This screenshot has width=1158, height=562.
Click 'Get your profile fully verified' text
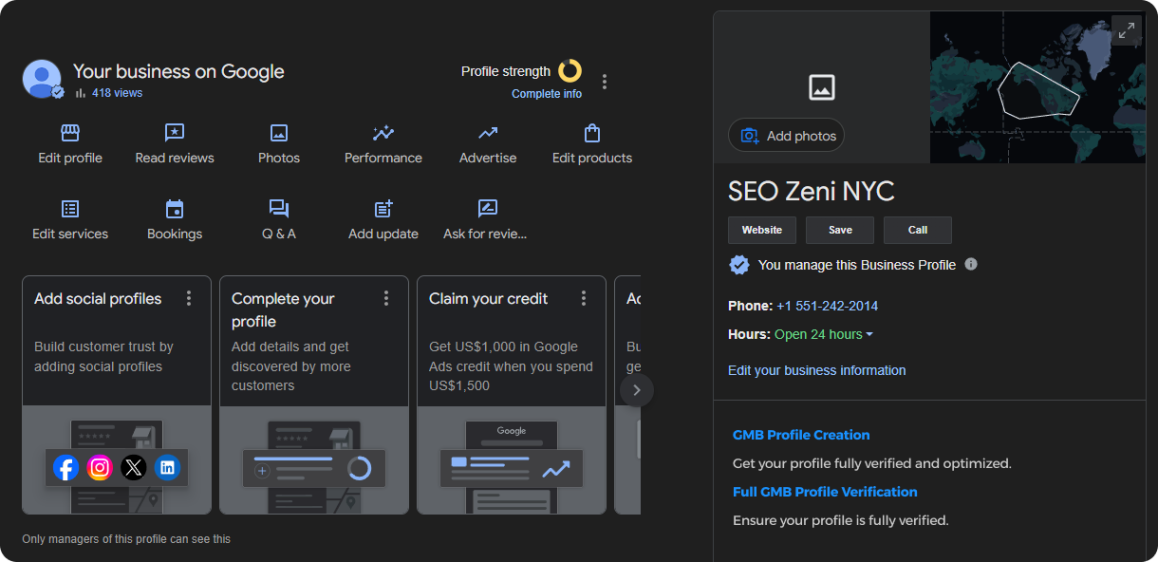click(871, 464)
